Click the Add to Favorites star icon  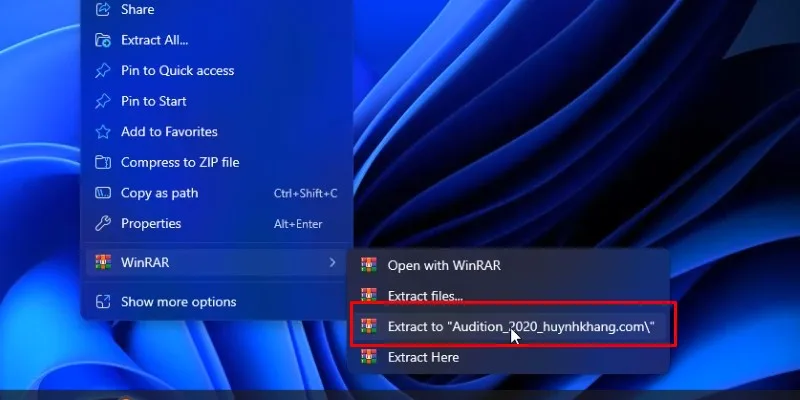click(x=103, y=132)
